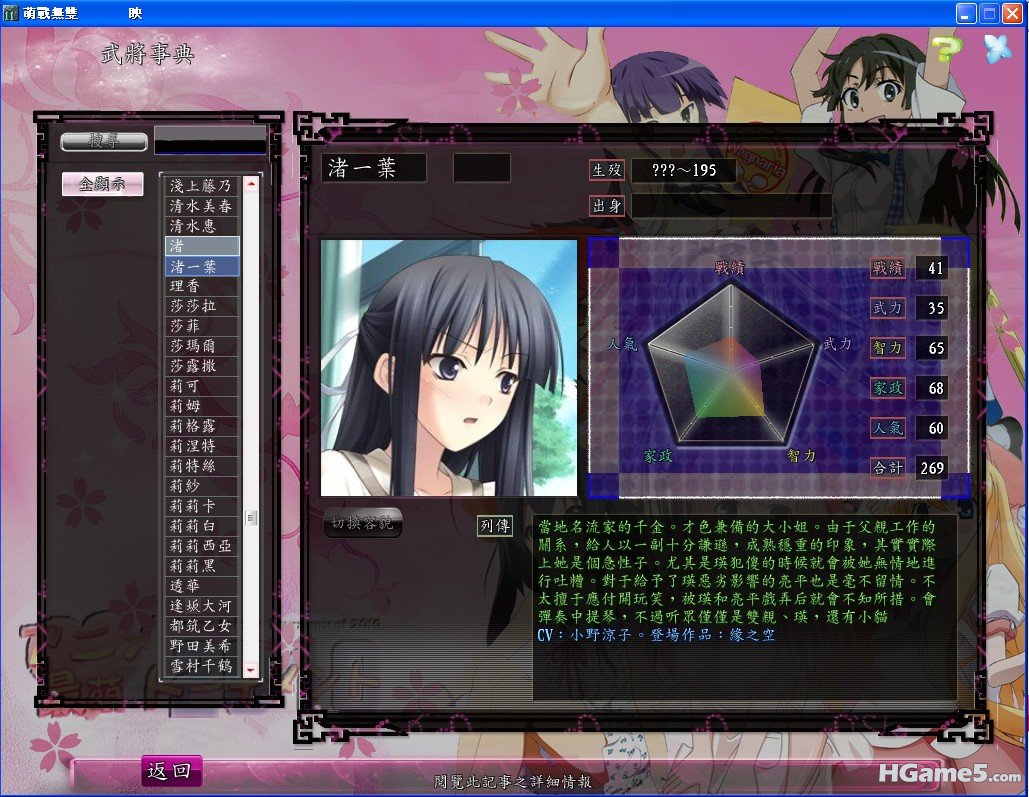Click the list scroll up arrow
This screenshot has height=797, width=1029.
(x=251, y=184)
